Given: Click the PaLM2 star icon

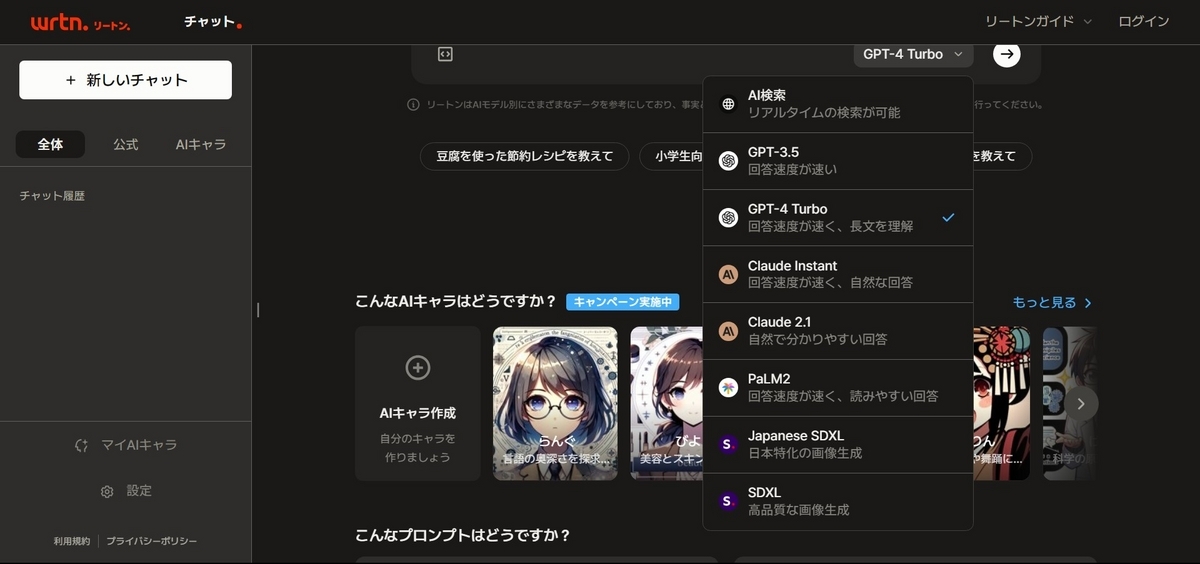Looking at the screenshot, I should pos(728,388).
